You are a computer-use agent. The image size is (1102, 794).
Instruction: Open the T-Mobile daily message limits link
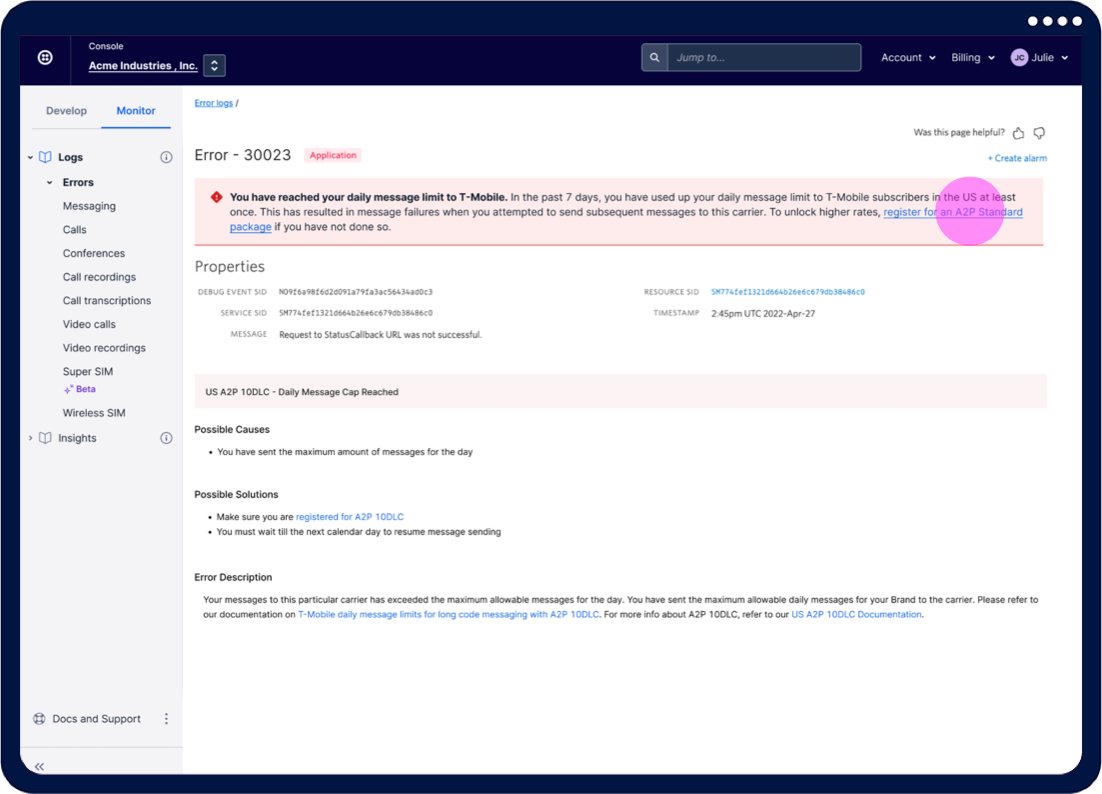point(448,615)
